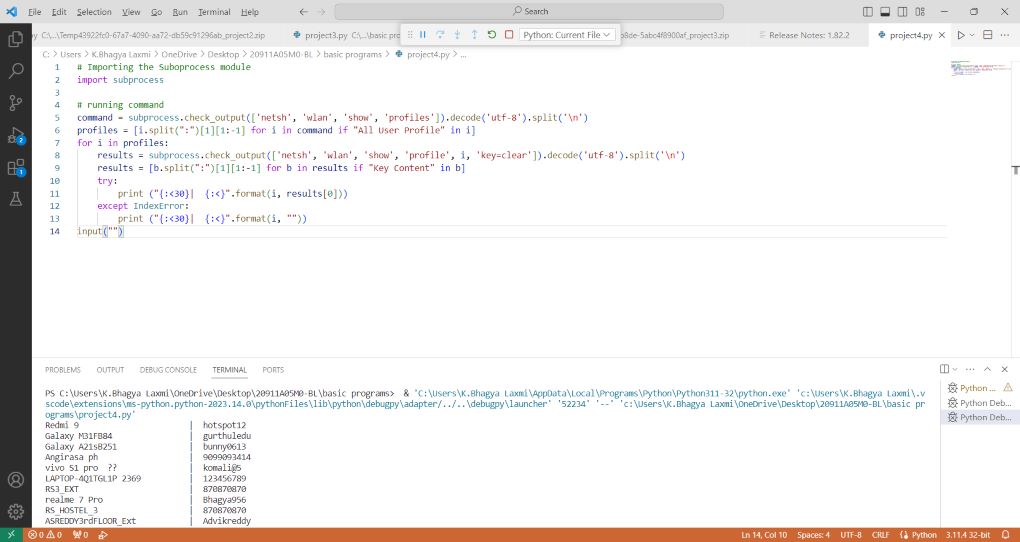Open the View menu
The image size is (1020, 542).
[x=131, y=12]
